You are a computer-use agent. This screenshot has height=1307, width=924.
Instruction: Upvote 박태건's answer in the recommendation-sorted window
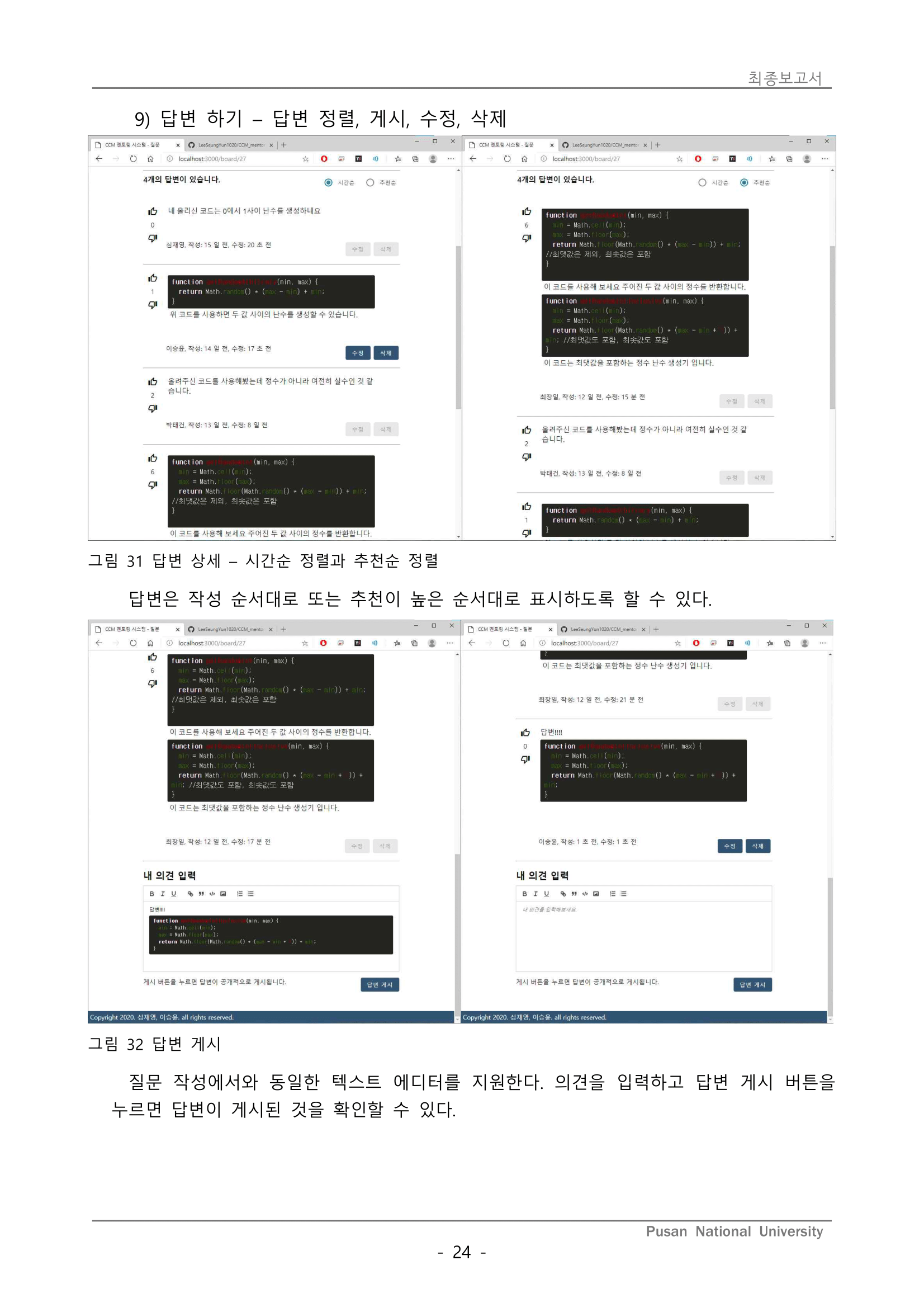coord(527,431)
